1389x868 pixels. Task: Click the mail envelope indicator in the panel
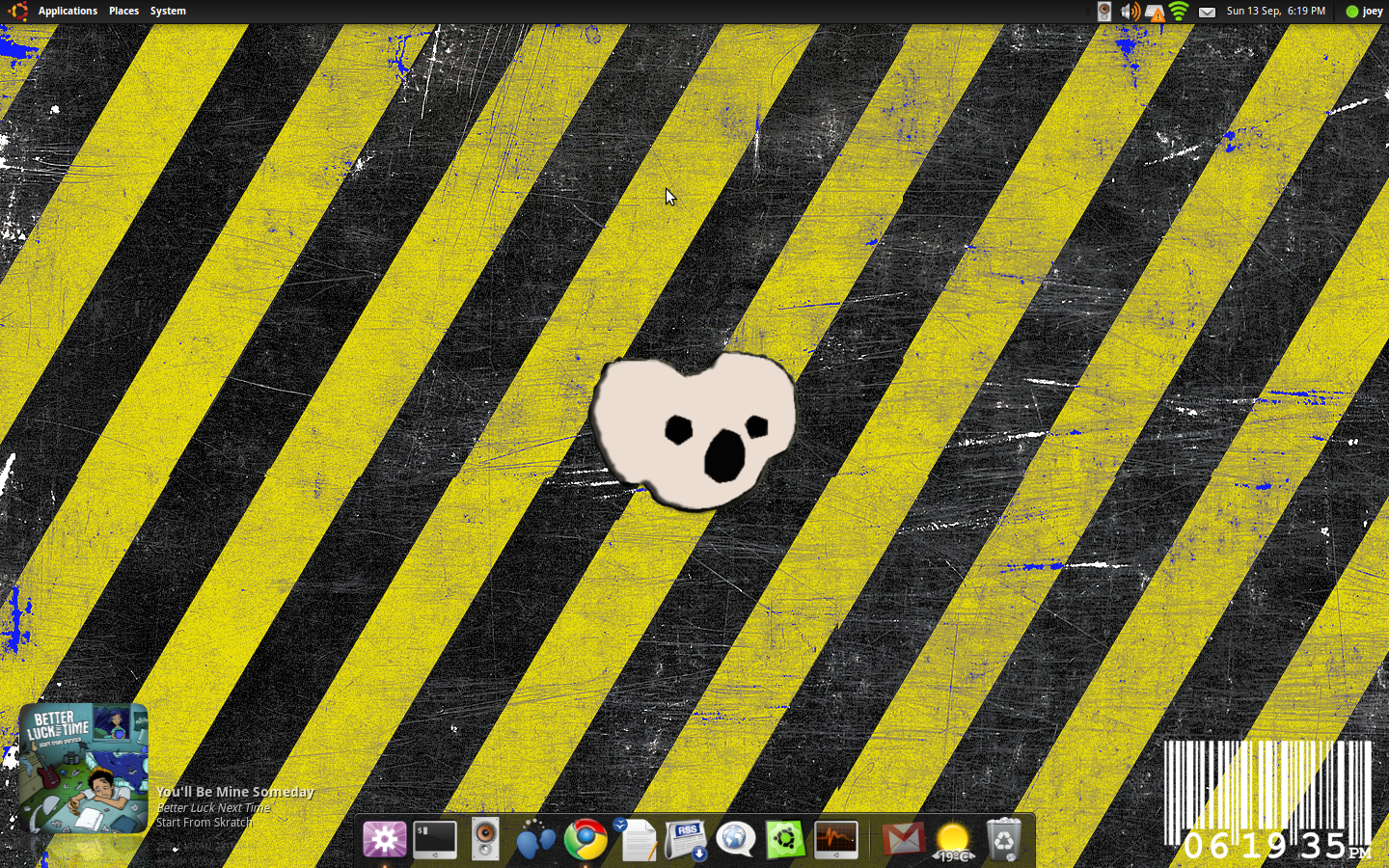point(1207,13)
